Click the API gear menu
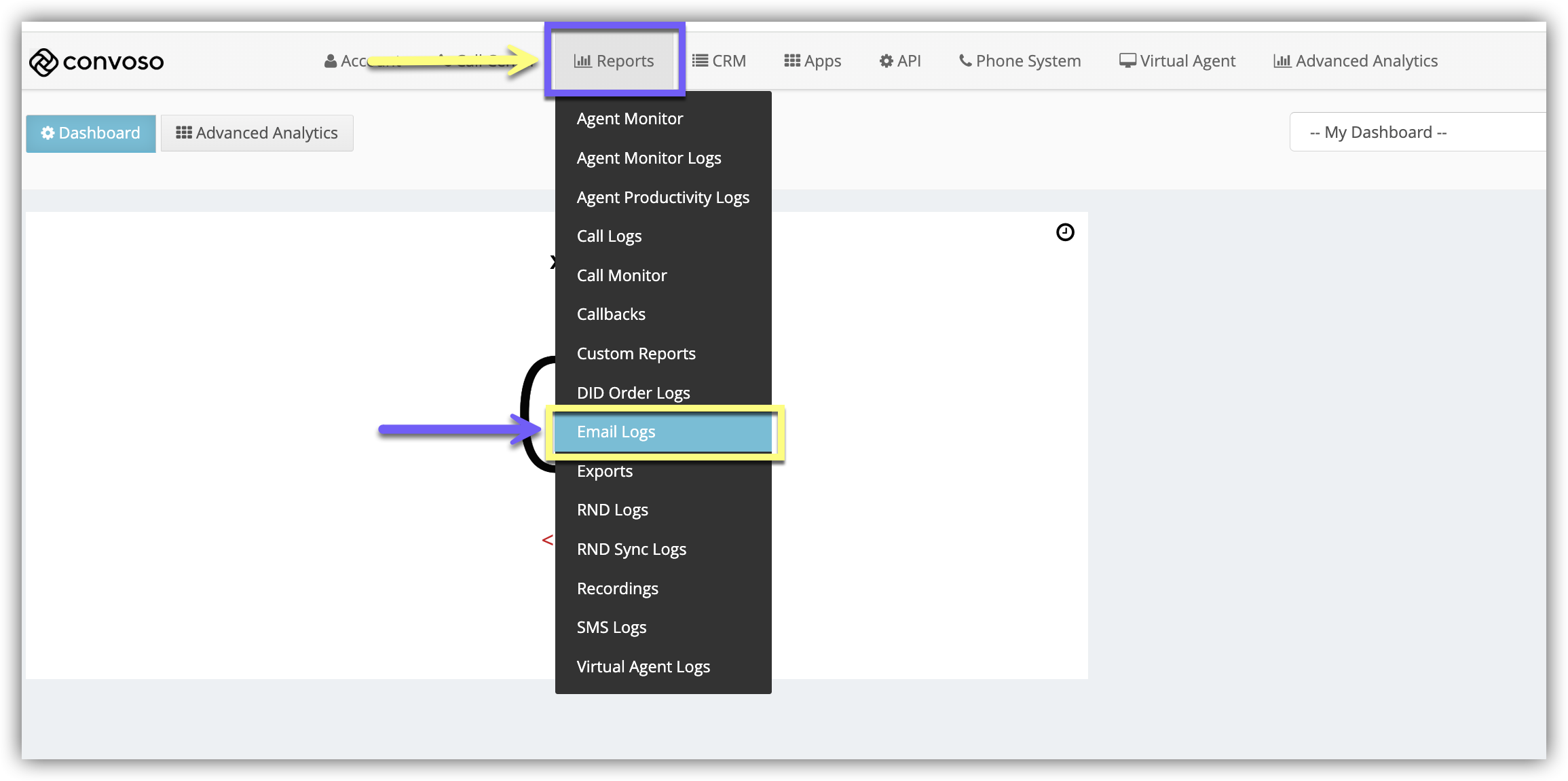Viewport: 1568px width, 781px height. [x=900, y=61]
